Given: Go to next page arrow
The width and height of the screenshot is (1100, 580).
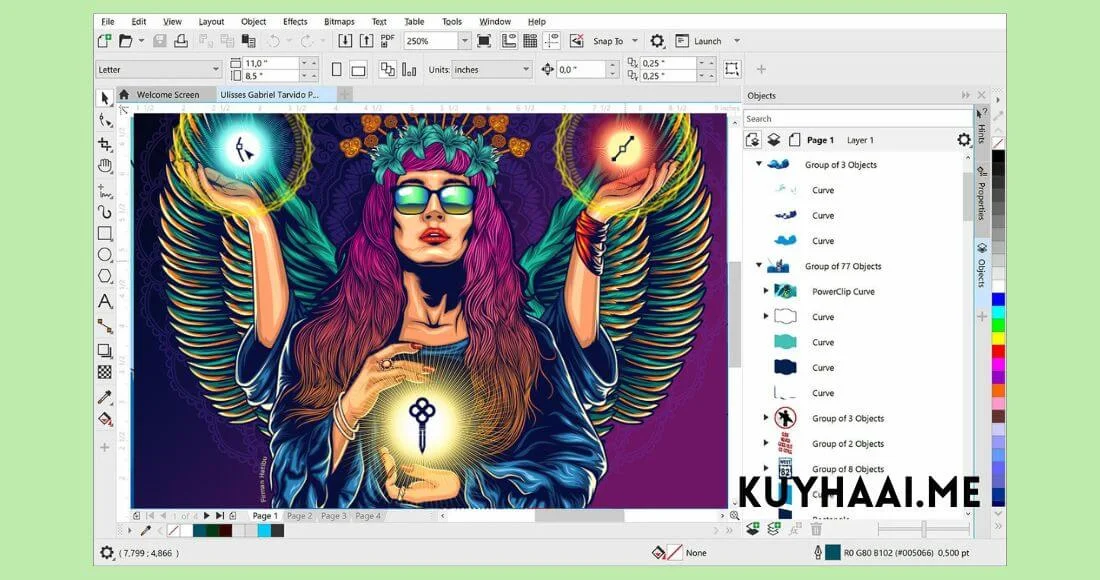Looking at the screenshot, I should coord(206,515).
